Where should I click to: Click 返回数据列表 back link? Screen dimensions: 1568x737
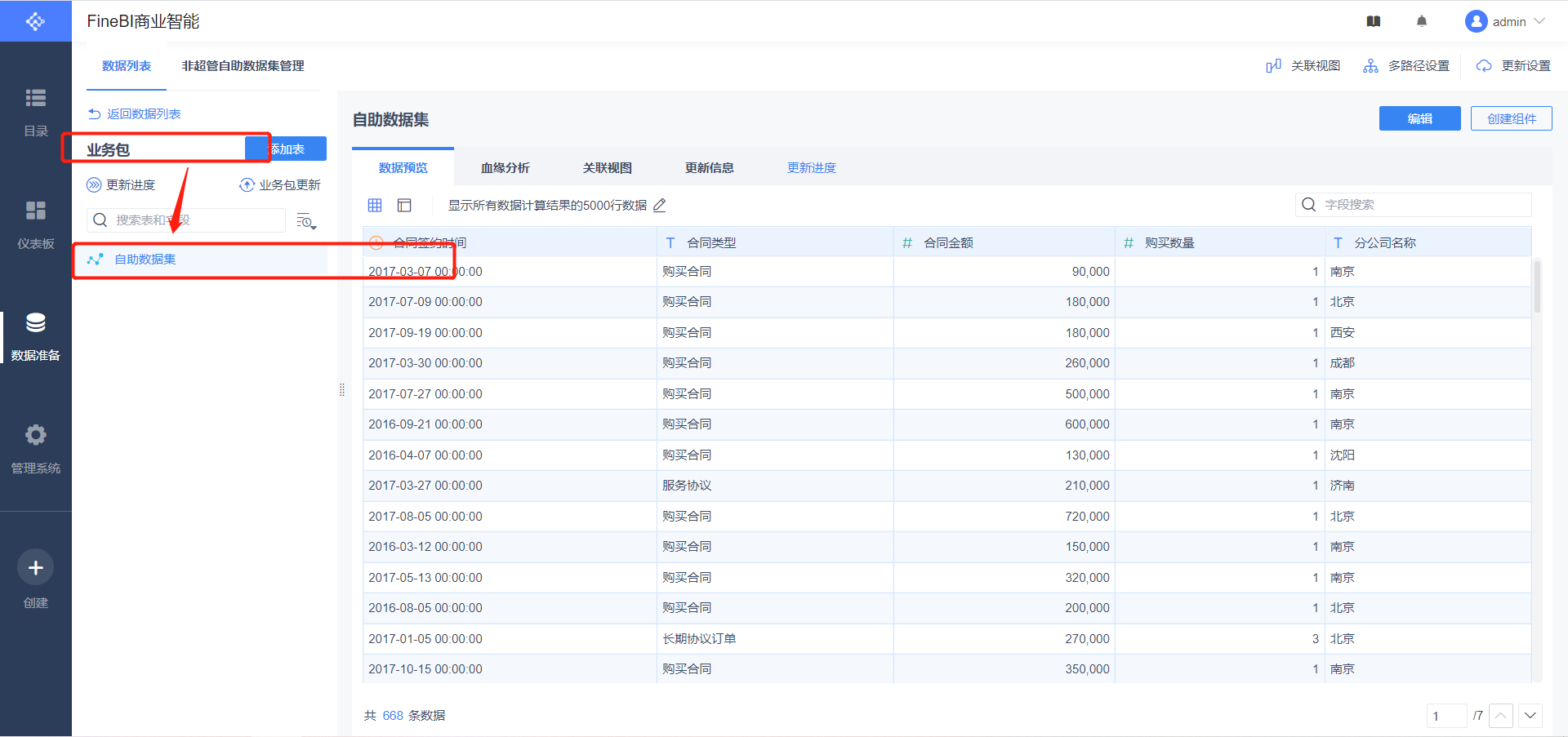135,114
